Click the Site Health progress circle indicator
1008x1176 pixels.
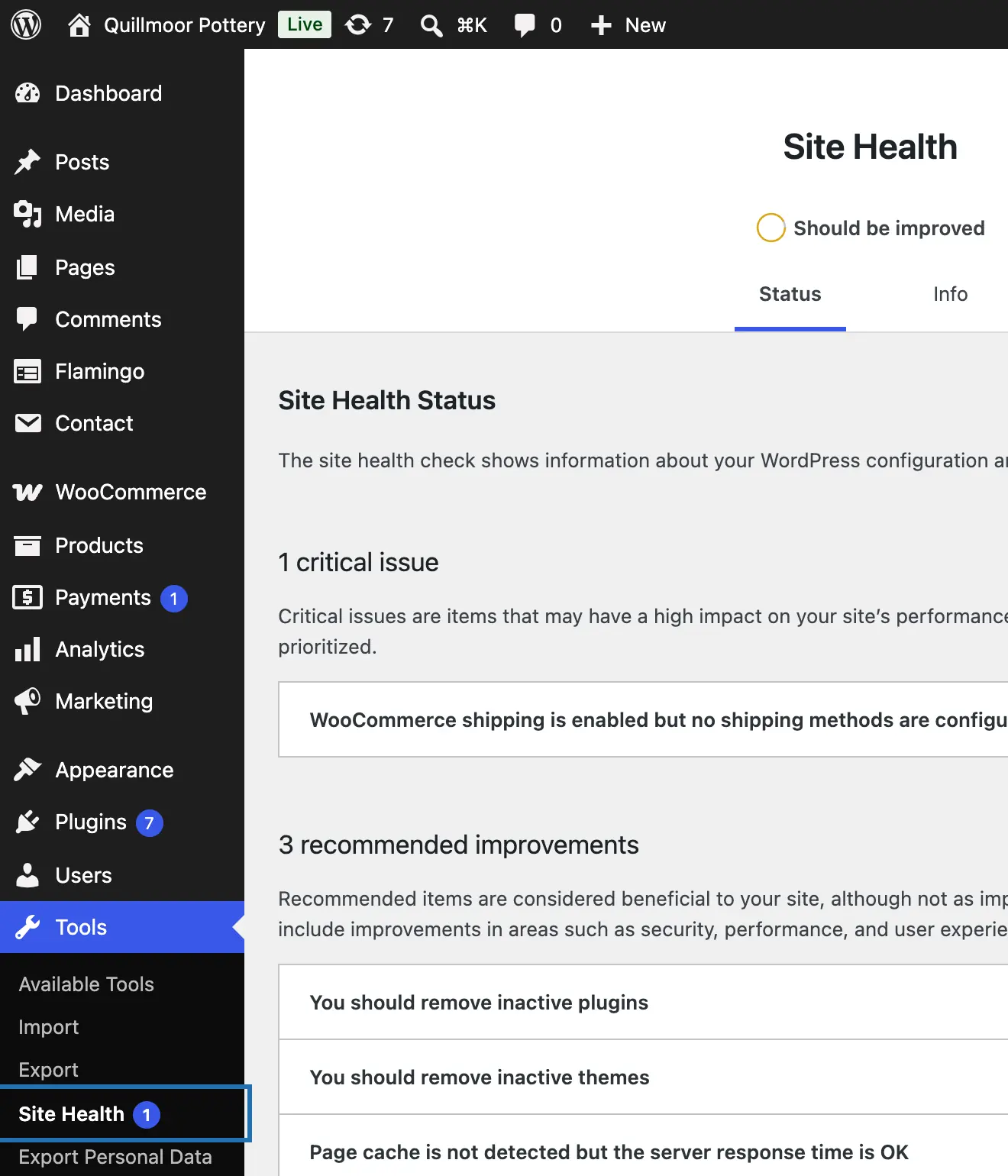coord(771,228)
